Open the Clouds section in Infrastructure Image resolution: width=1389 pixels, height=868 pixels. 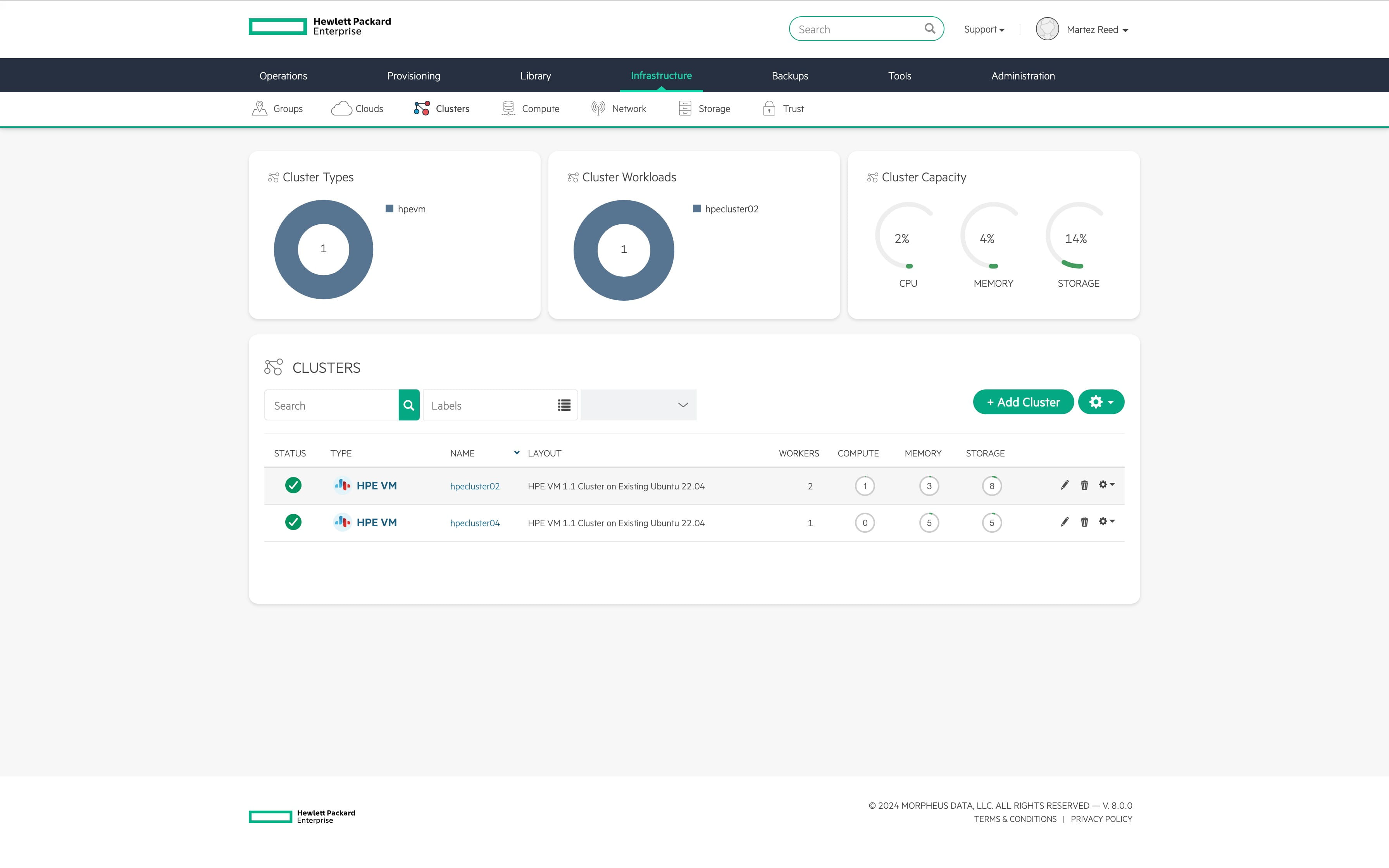tap(357, 108)
